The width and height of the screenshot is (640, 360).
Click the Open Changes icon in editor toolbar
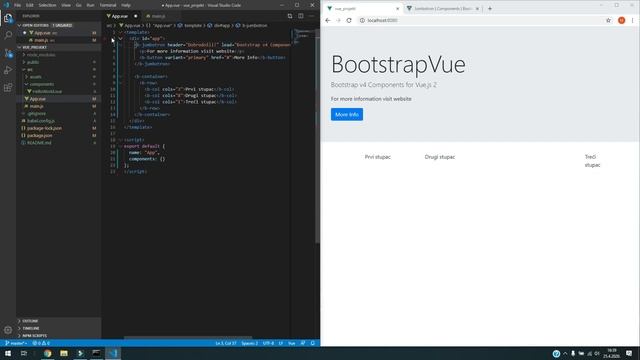pyautogui.click(x=290, y=16)
